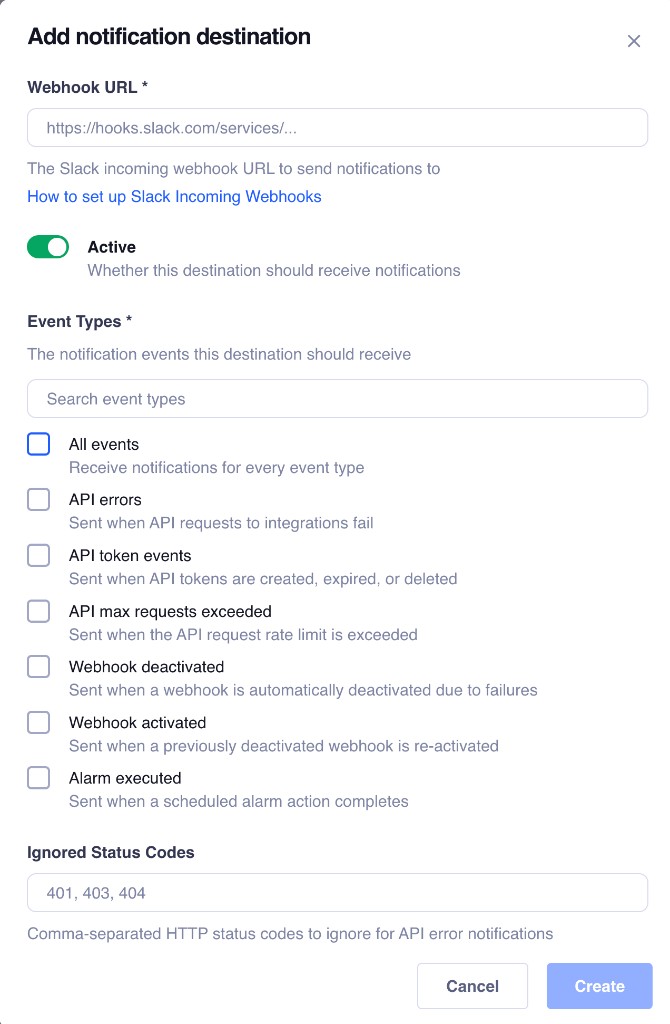
Task: Check the All events checkbox
Action: pos(38,443)
